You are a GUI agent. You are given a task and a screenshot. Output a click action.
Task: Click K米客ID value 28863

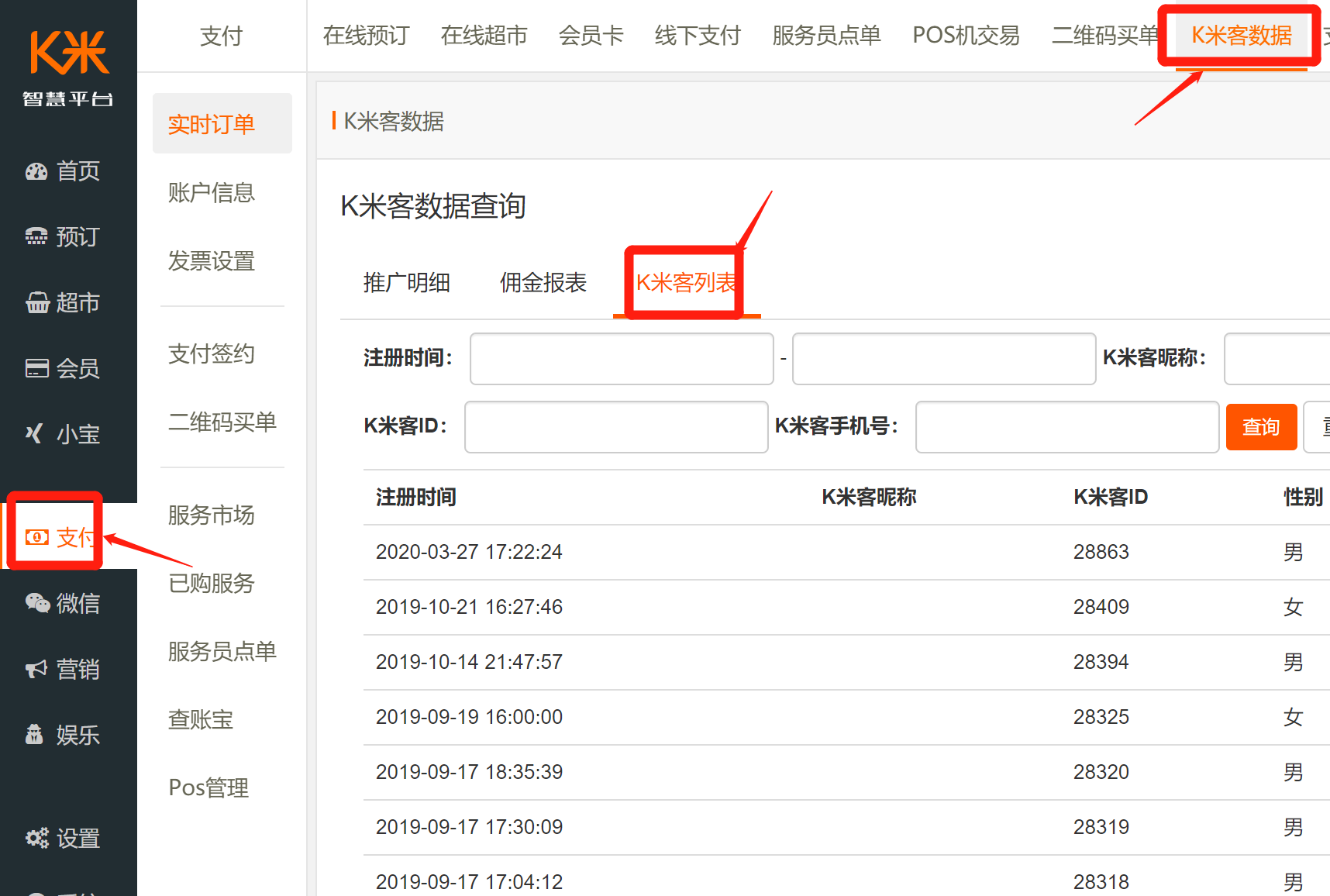(x=1101, y=552)
